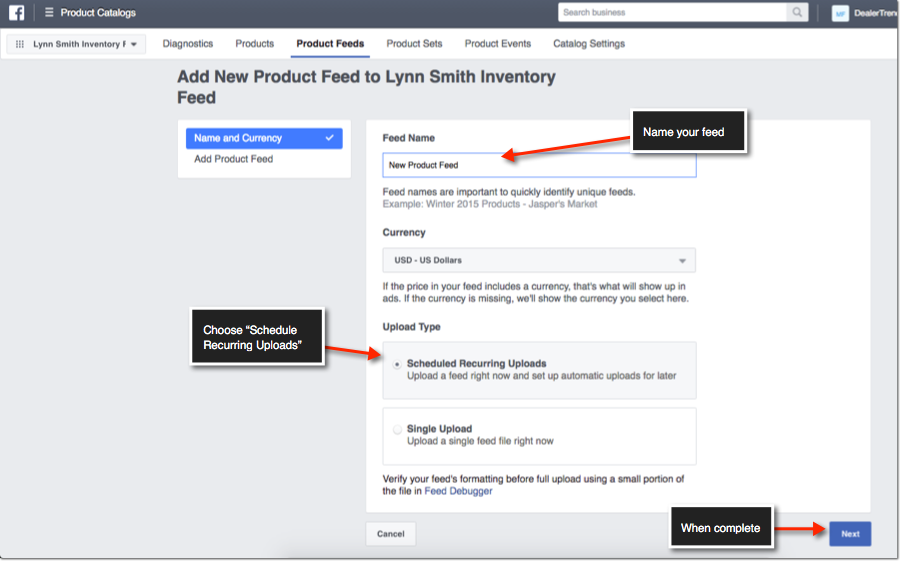Open the Feed Debugger link

click(x=458, y=491)
